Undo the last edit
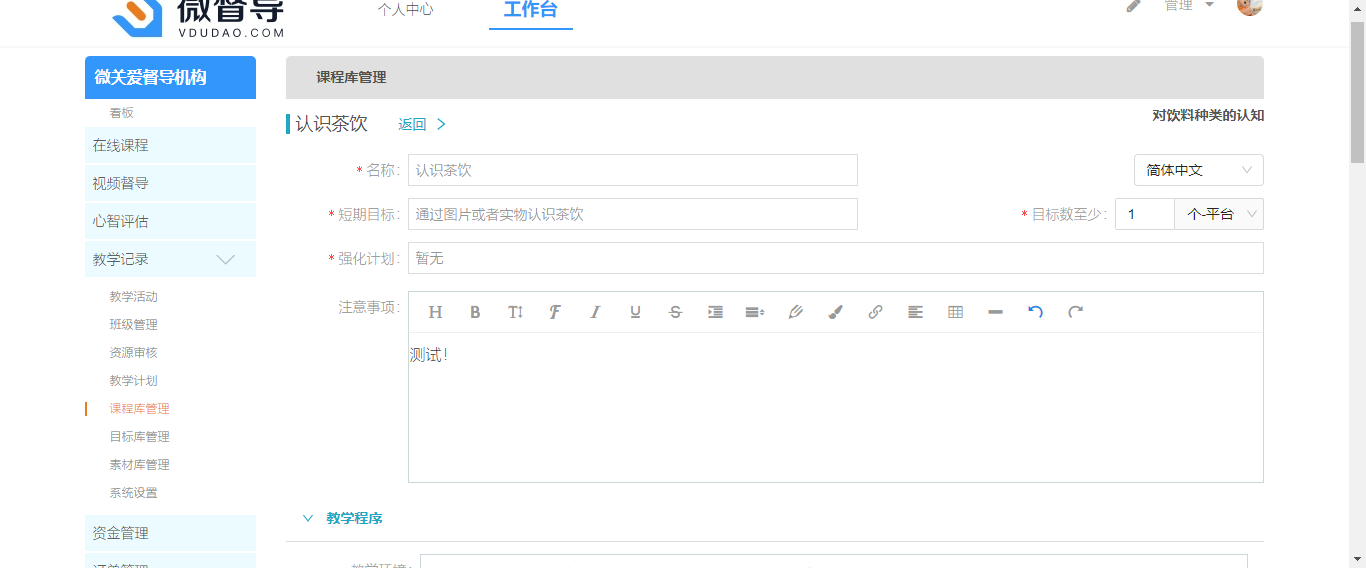 point(1035,312)
